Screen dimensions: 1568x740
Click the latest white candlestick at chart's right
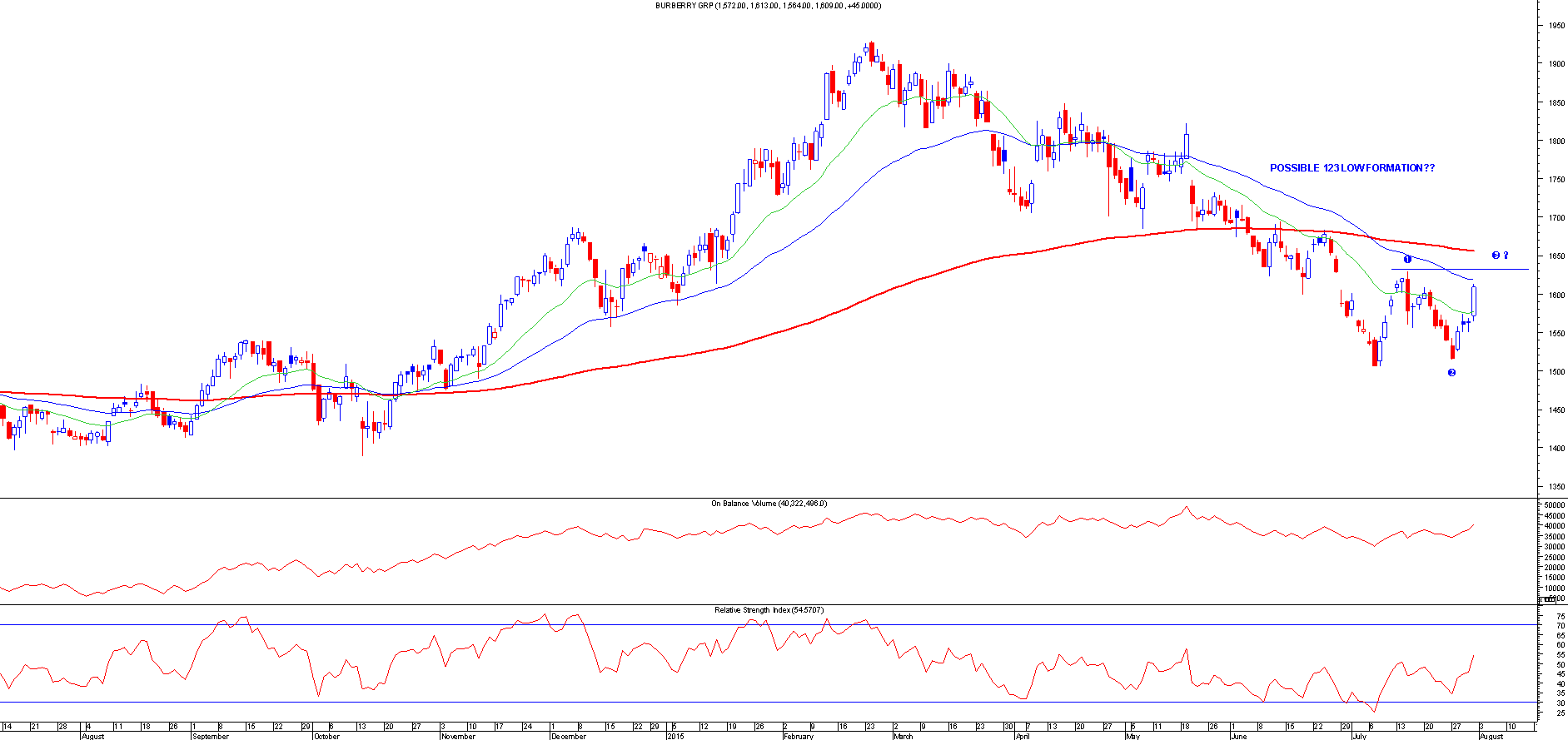[1474, 300]
